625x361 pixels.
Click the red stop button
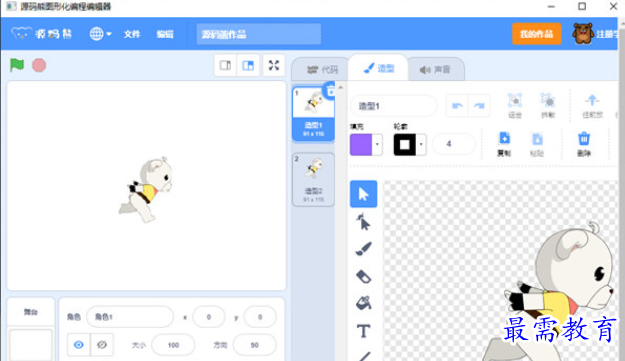pos(39,65)
